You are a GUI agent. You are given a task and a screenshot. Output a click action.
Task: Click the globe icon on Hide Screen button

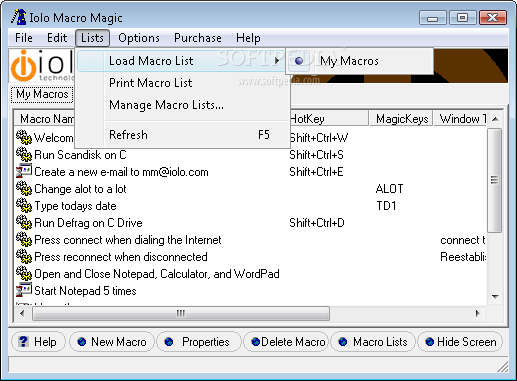click(x=430, y=342)
